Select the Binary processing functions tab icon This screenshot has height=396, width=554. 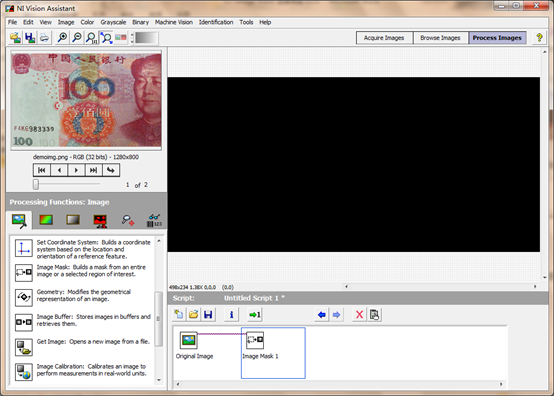click(100, 220)
